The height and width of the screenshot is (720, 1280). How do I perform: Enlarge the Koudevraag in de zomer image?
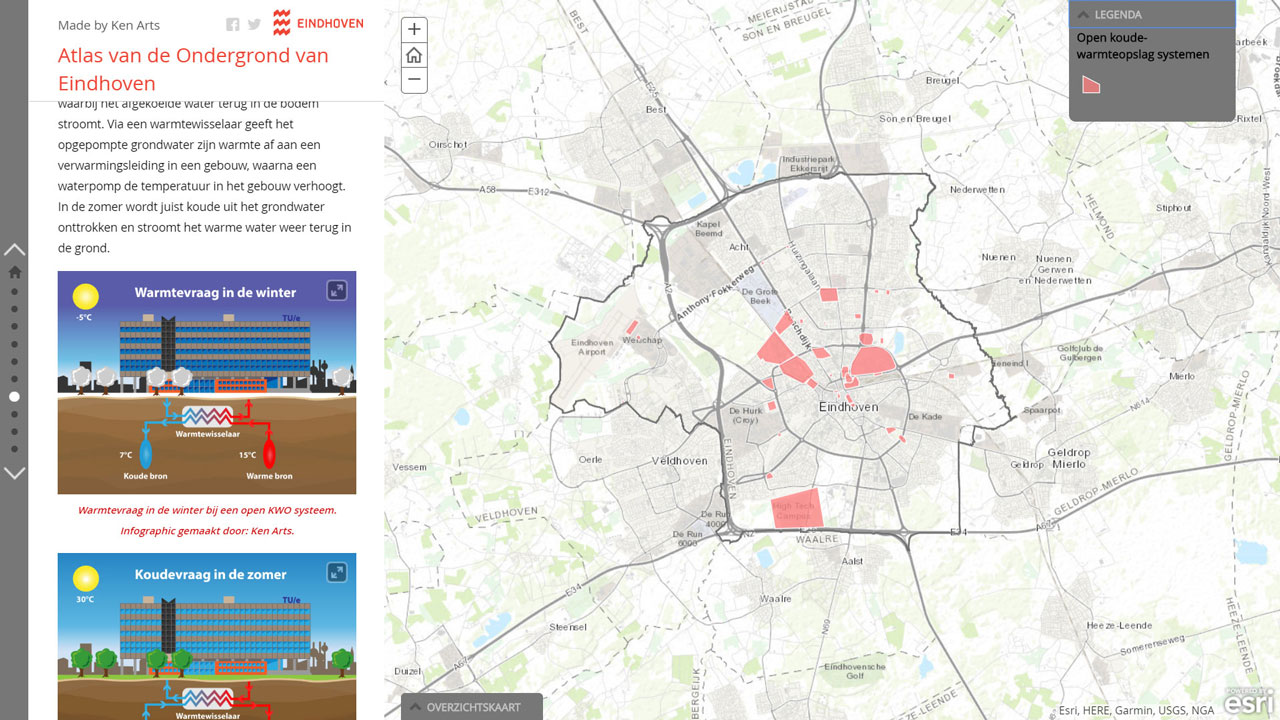337,573
